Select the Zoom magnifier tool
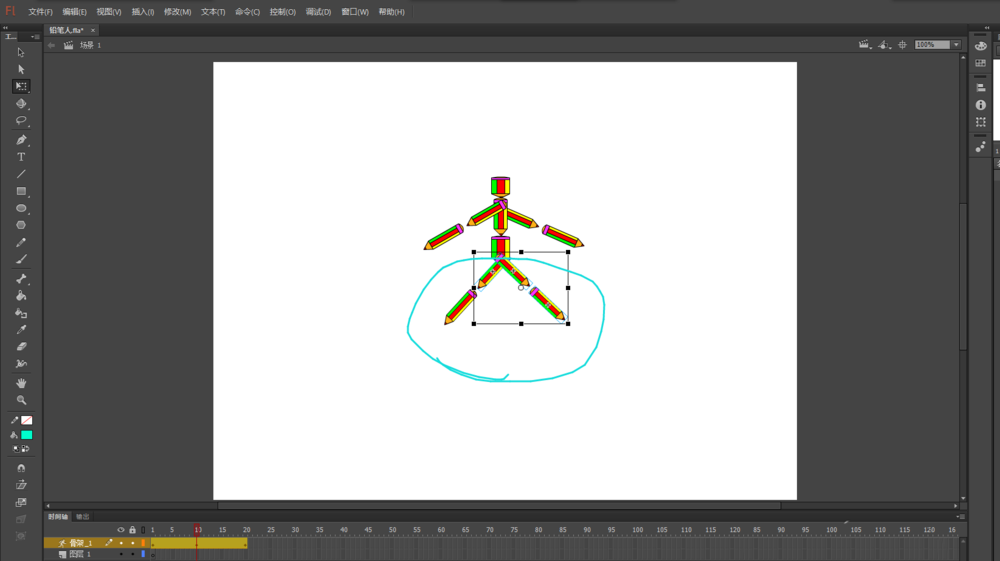This screenshot has height=561, width=1000. [21, 400]
